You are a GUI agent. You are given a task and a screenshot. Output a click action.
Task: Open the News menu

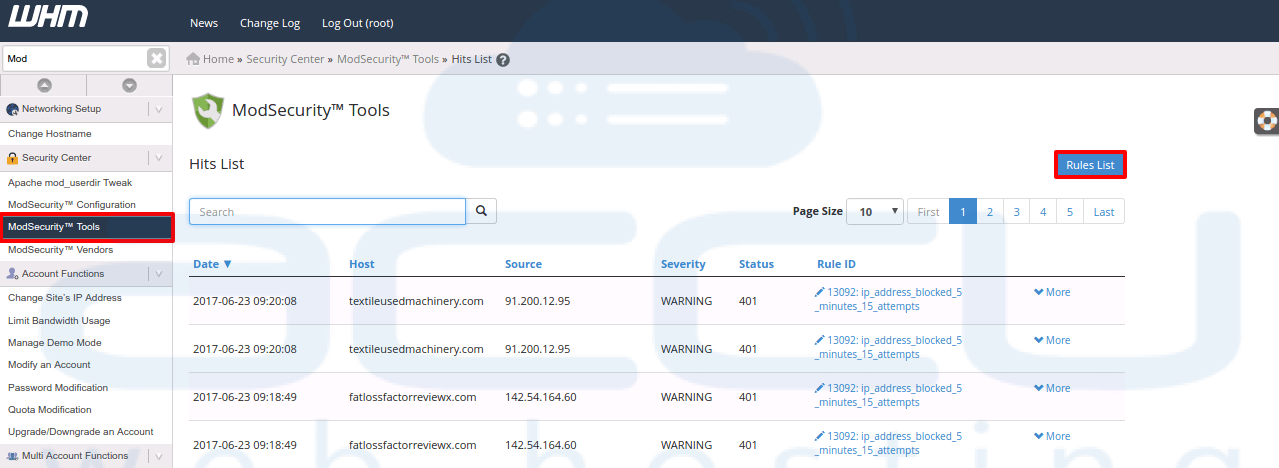(204, 23)
